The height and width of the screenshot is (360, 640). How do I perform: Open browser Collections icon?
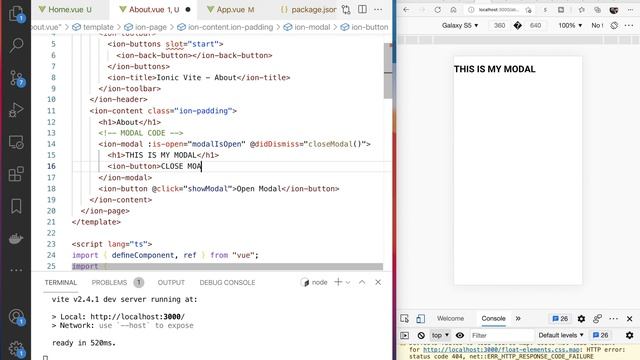pos(598,10)
